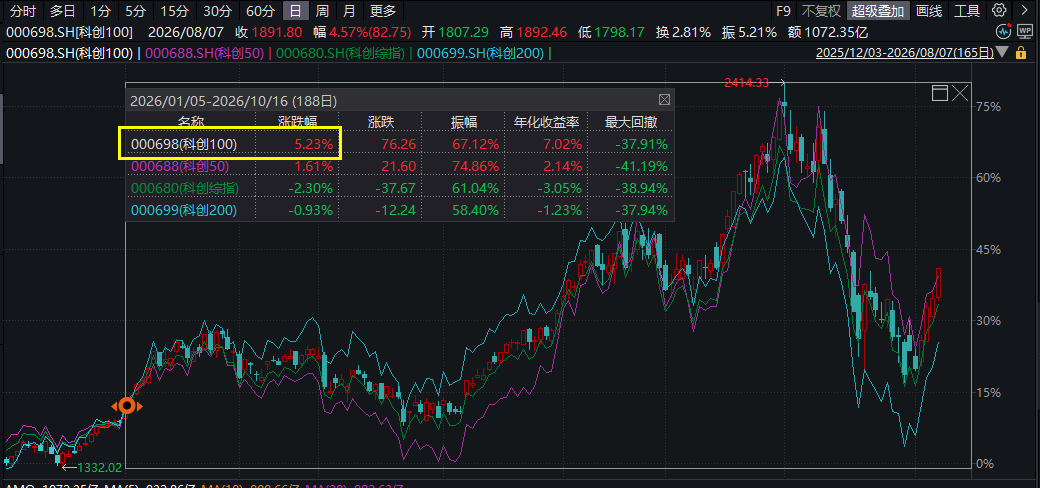1040x488 pixels.
Task: Switch to 多日 multi-day view
Action: tap(62, 10)
